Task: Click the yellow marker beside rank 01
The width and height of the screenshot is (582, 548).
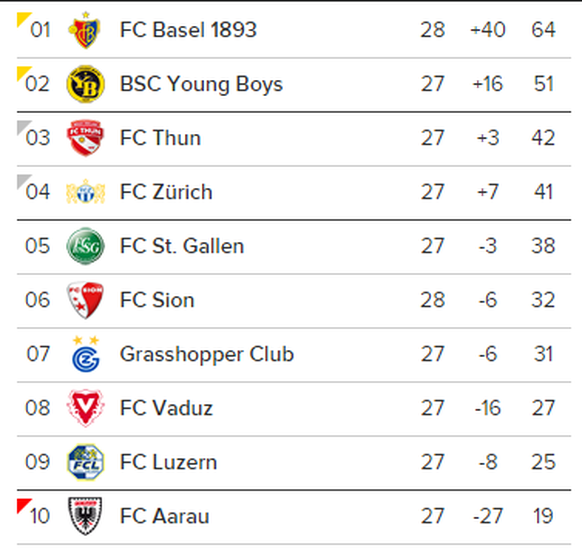Action: [x=22, y=19]
